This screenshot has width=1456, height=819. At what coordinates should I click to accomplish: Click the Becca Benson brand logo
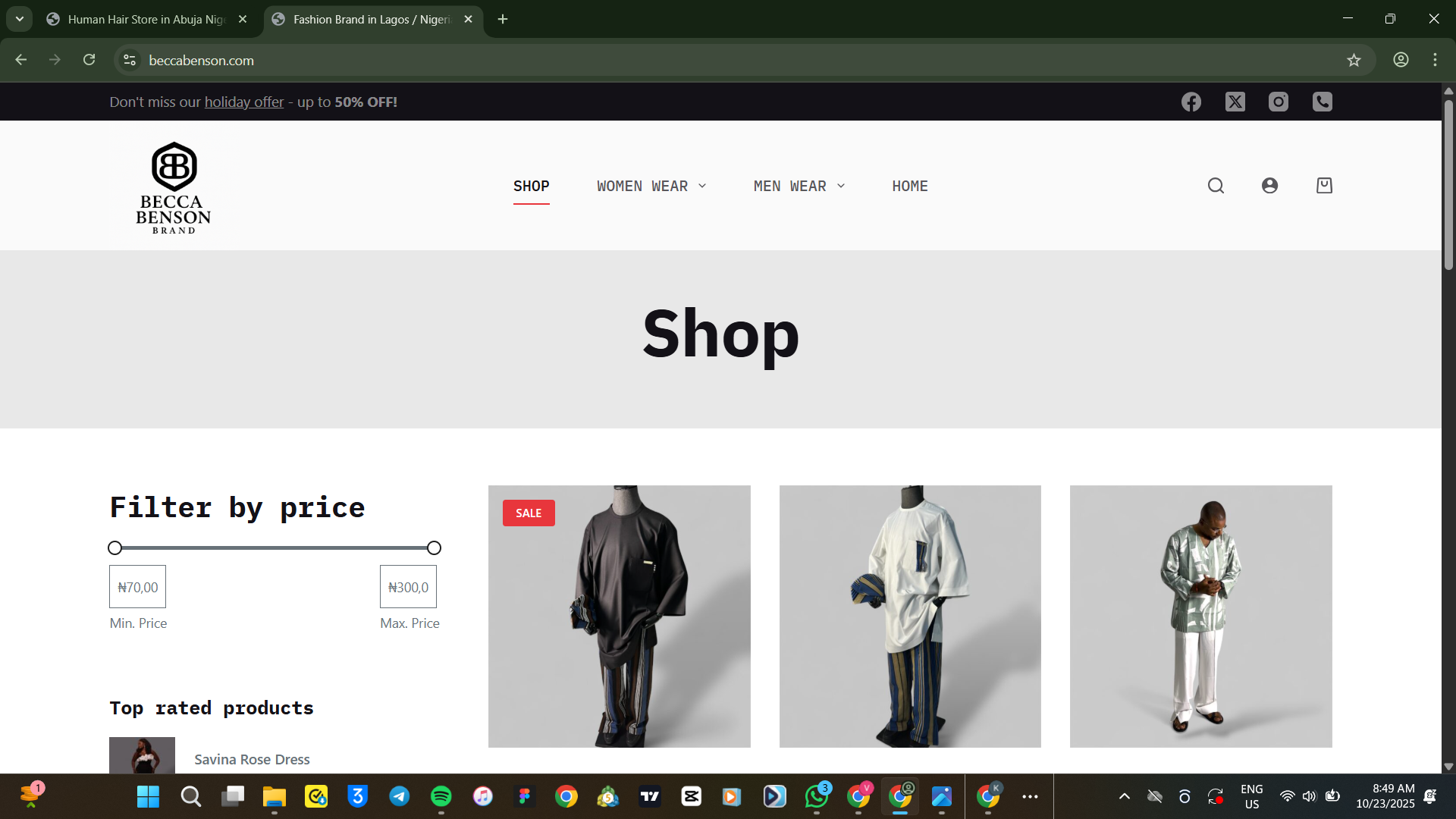[174, 187]
